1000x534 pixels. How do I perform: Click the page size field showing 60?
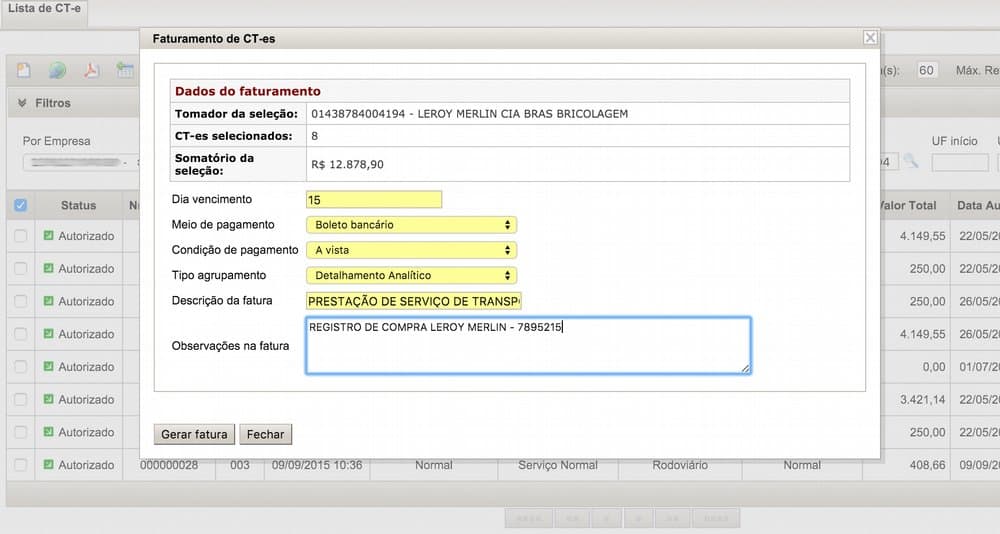(926, 70)
